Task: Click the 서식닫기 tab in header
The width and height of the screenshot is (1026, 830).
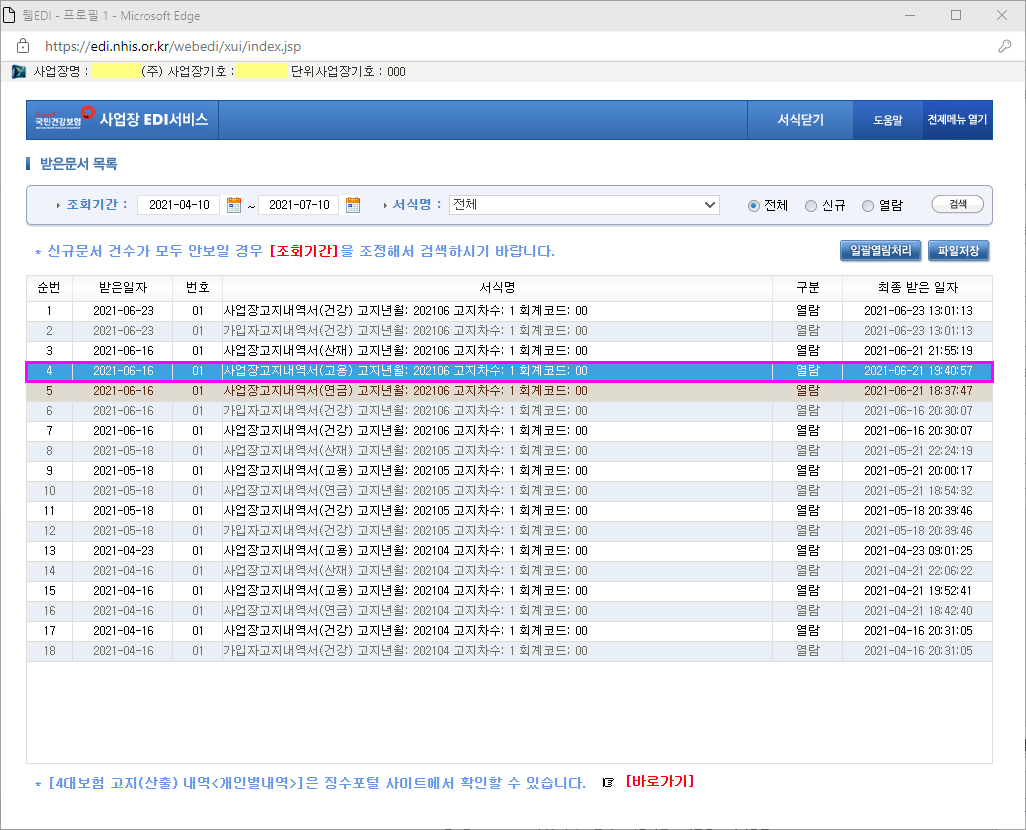Action: pos(800,120)
